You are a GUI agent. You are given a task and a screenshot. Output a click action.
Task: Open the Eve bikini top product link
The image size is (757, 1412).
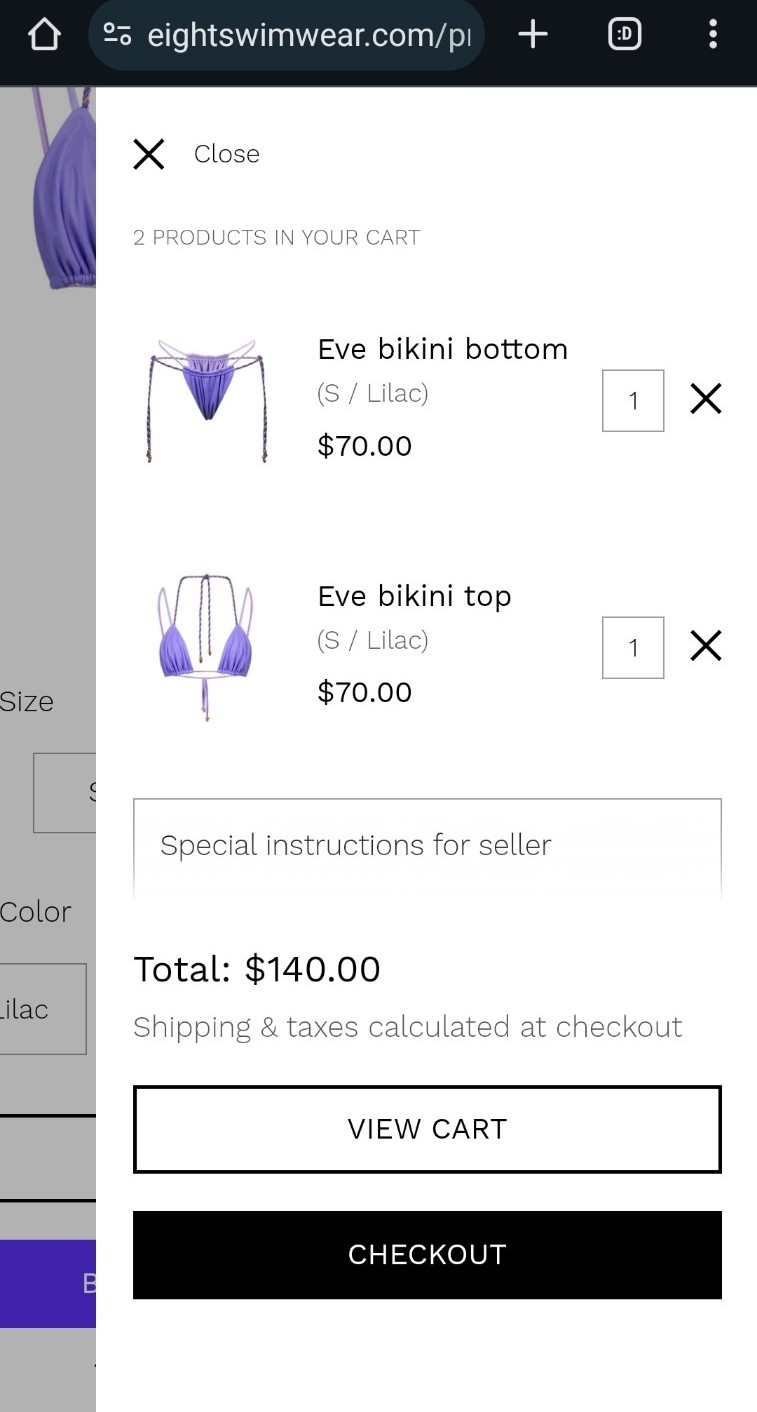[x=414, y=596]
